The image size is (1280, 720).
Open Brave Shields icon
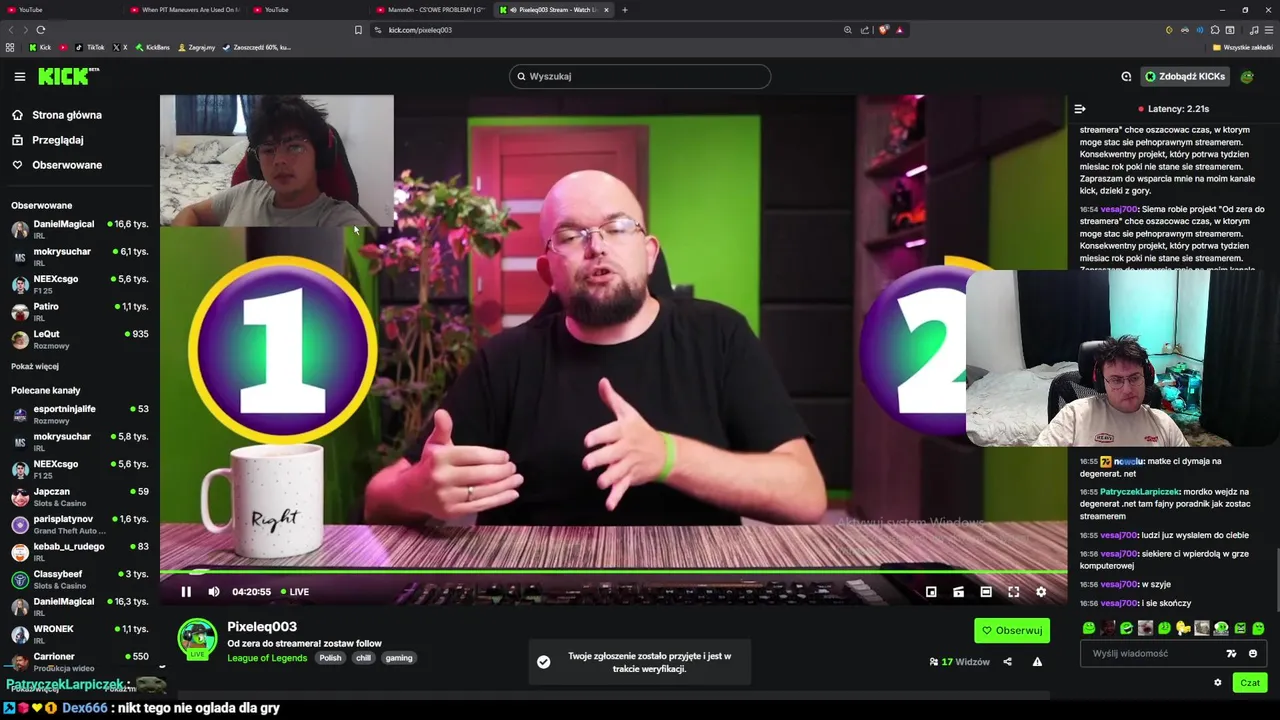click(883, 30)
